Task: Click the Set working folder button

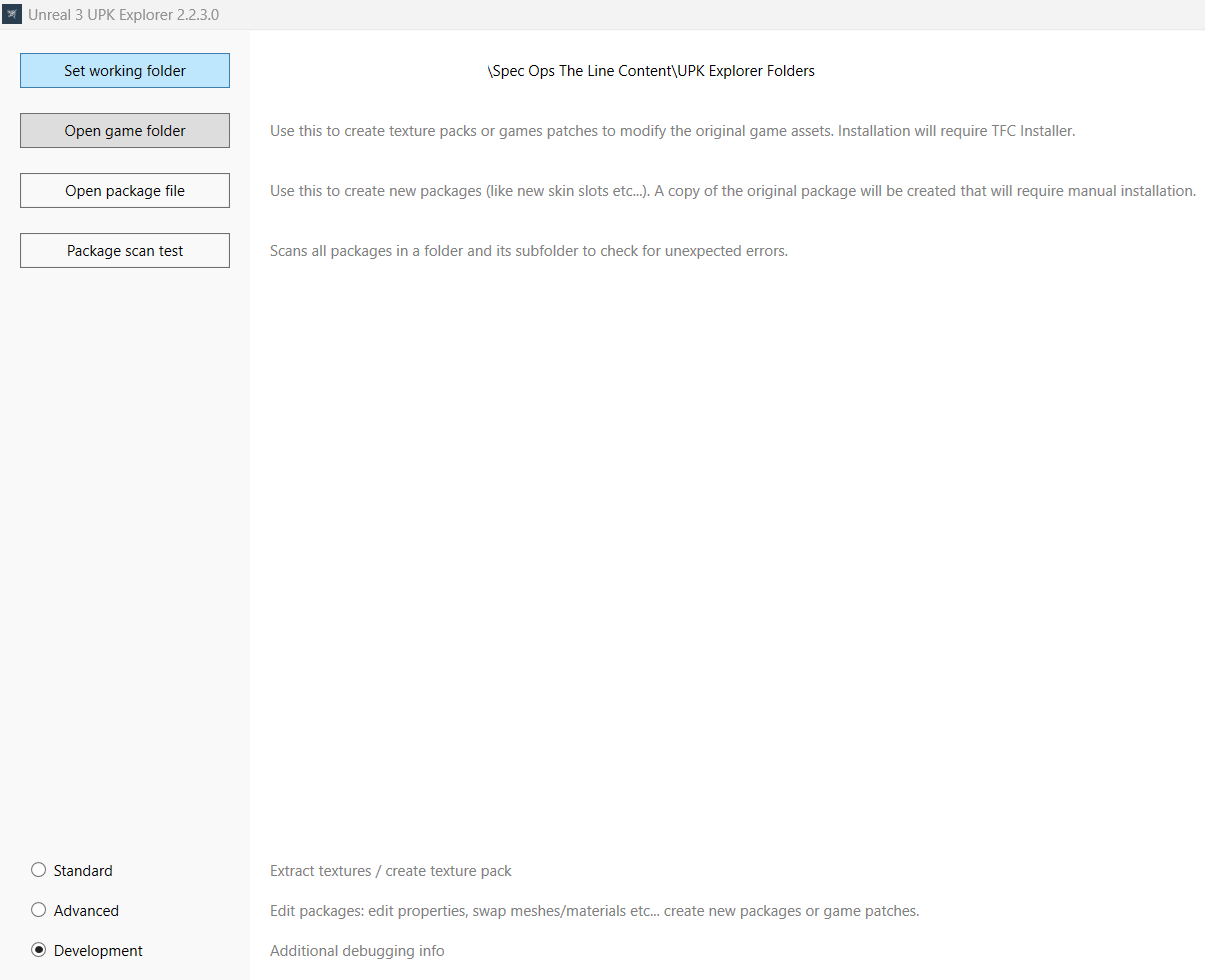Action: 125,71
